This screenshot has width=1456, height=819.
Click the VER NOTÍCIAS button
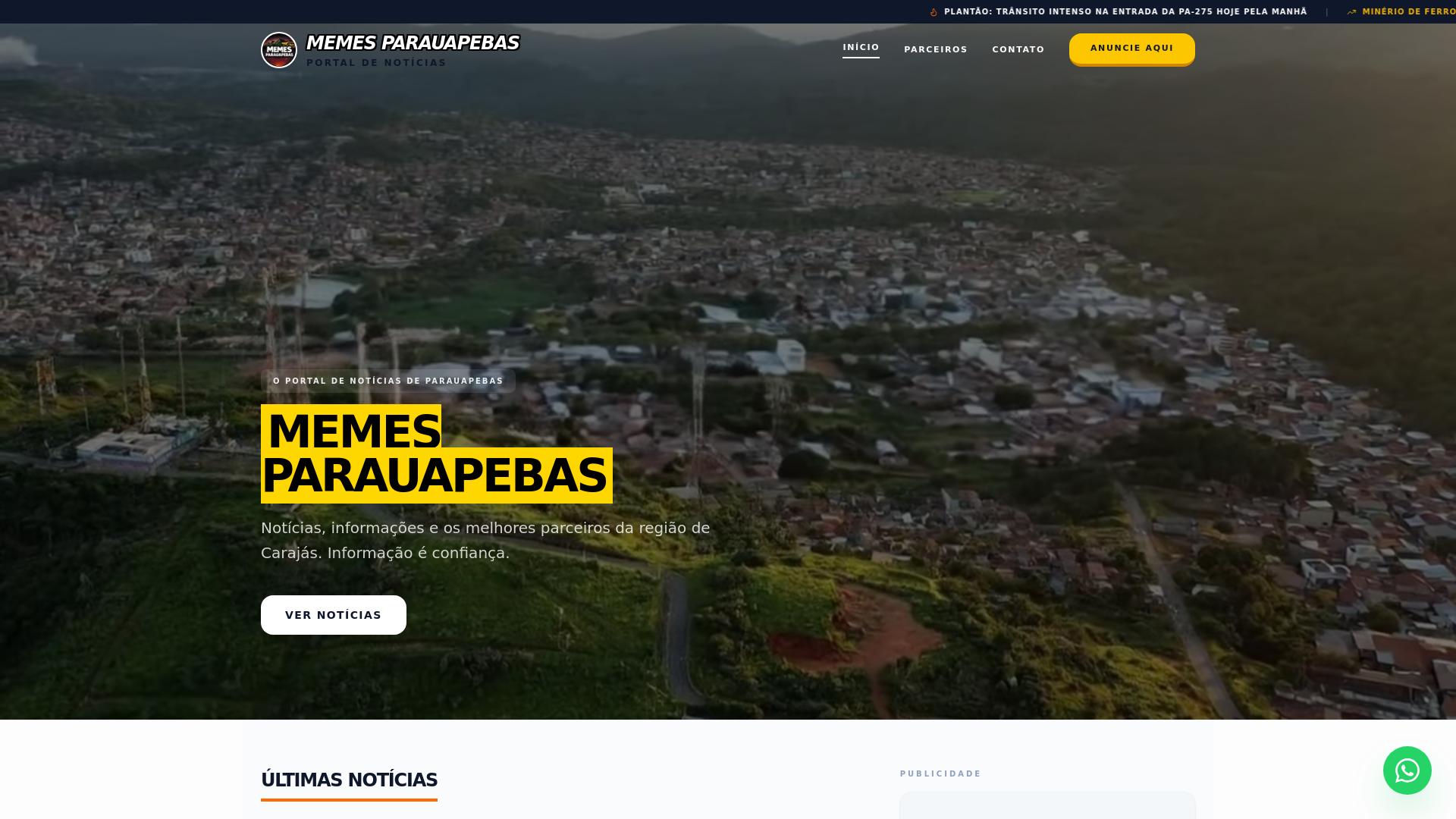334,615
